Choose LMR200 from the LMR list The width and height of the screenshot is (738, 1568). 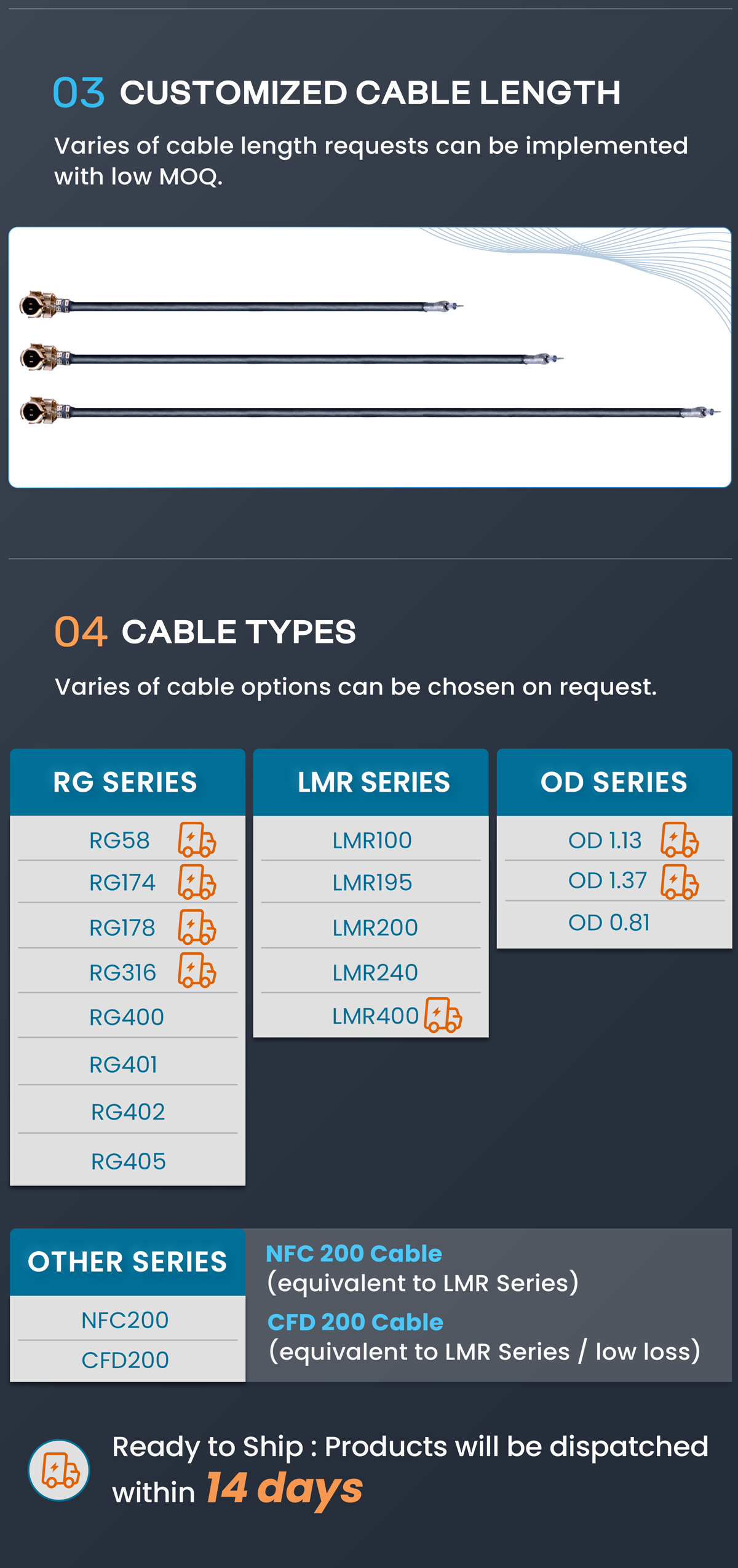[375, 928]
